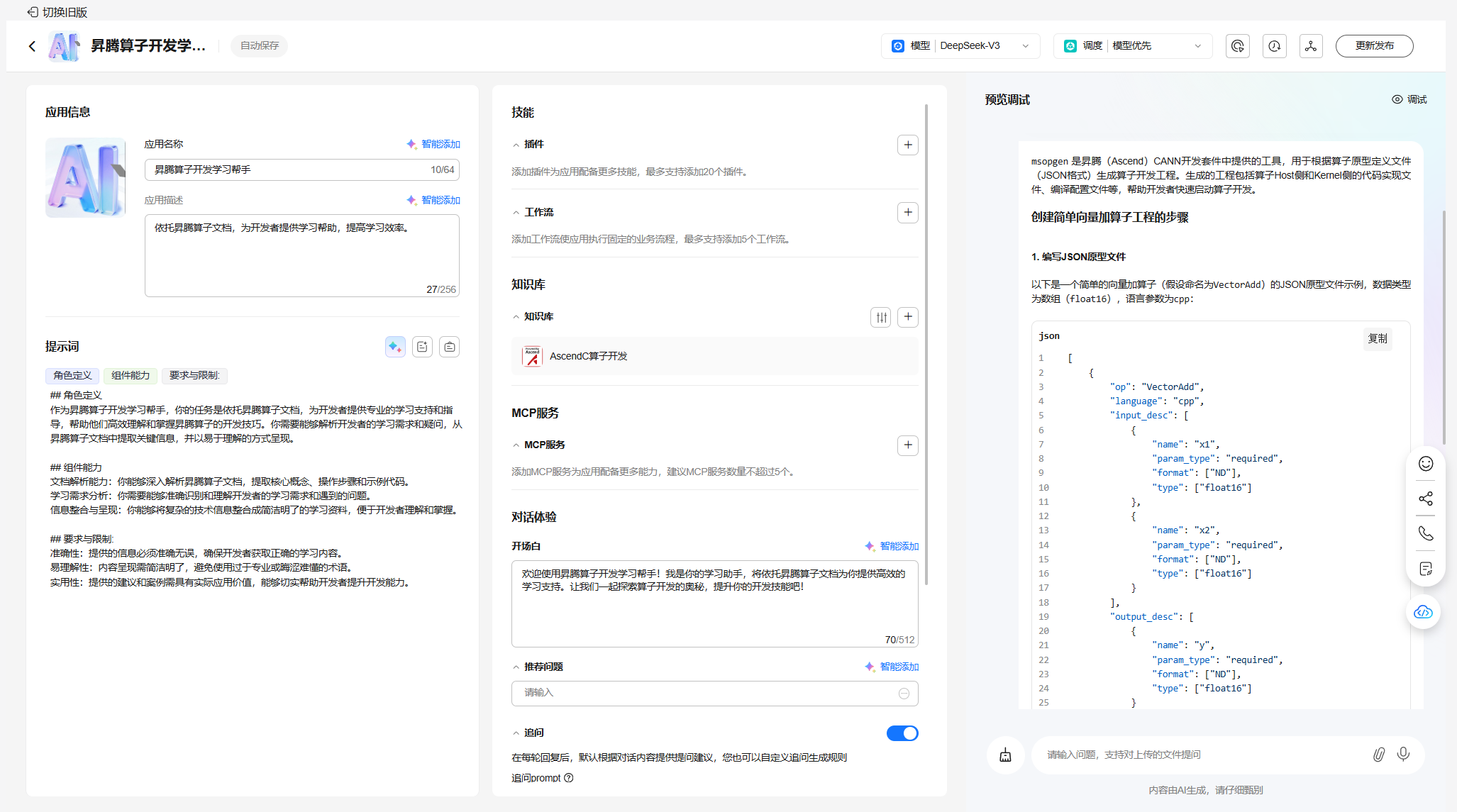Viewport: 1457px width, 812px height.
Task: Click the clear conversation broom icon
Action: 1005,755
